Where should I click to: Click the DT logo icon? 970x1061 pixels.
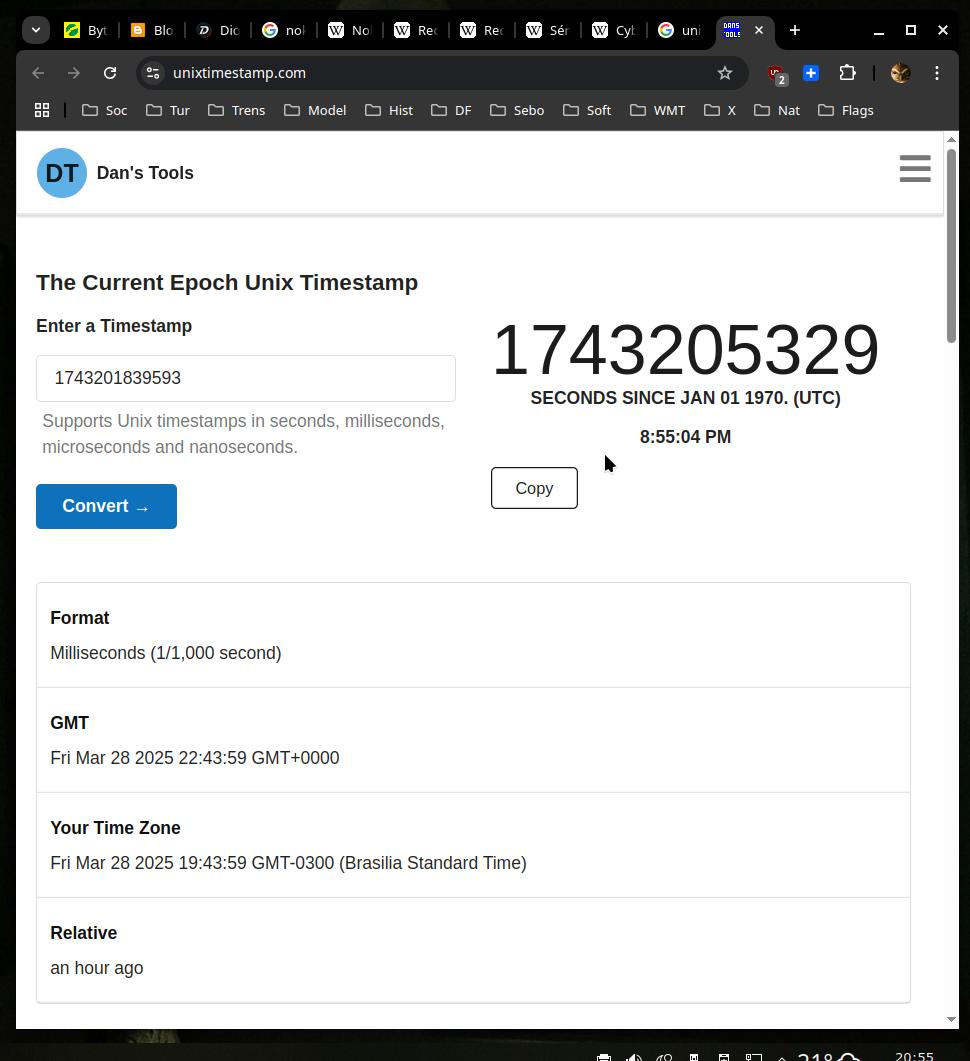click(61, 173)
